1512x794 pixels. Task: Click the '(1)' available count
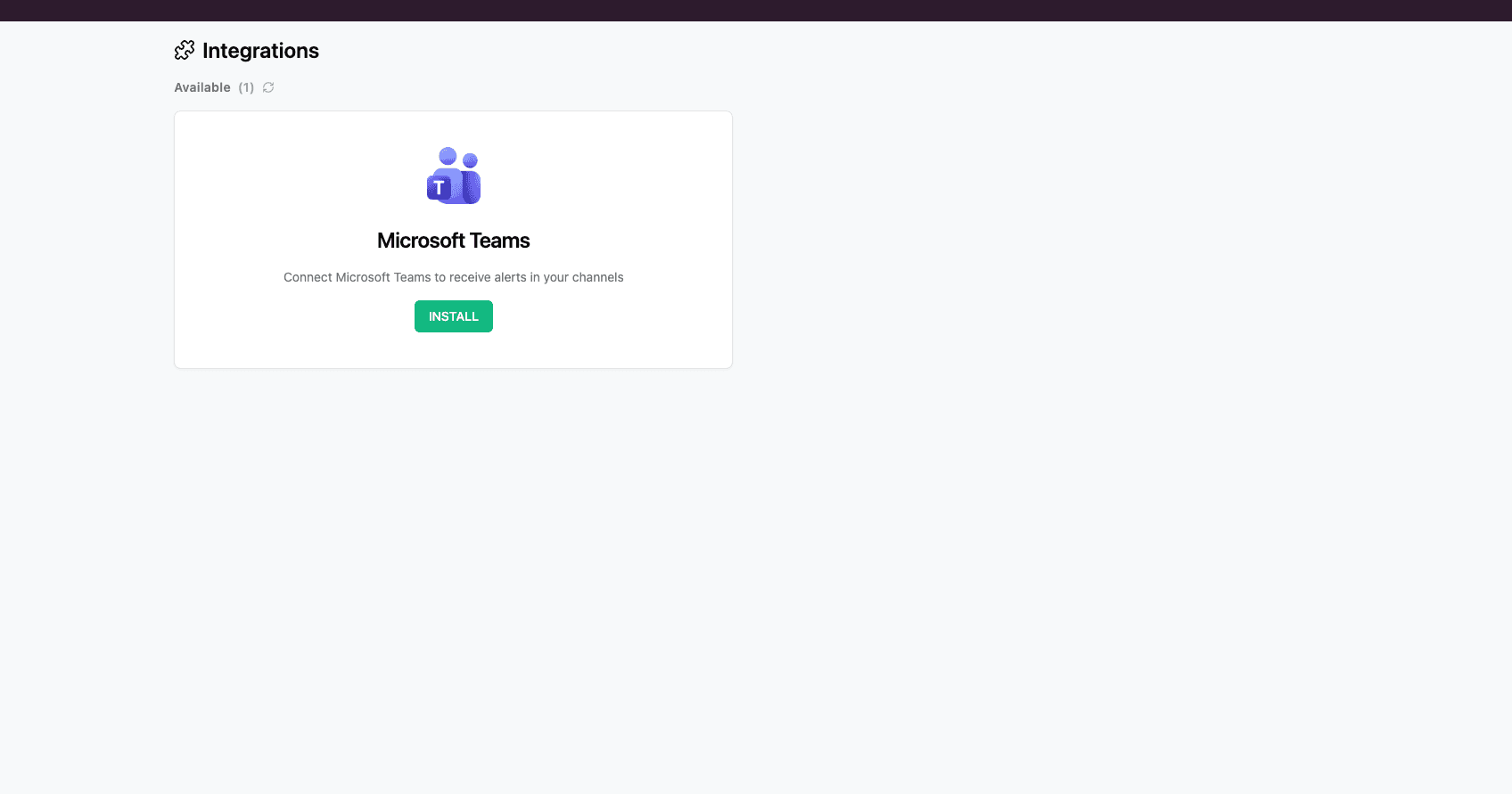point(246,87)
